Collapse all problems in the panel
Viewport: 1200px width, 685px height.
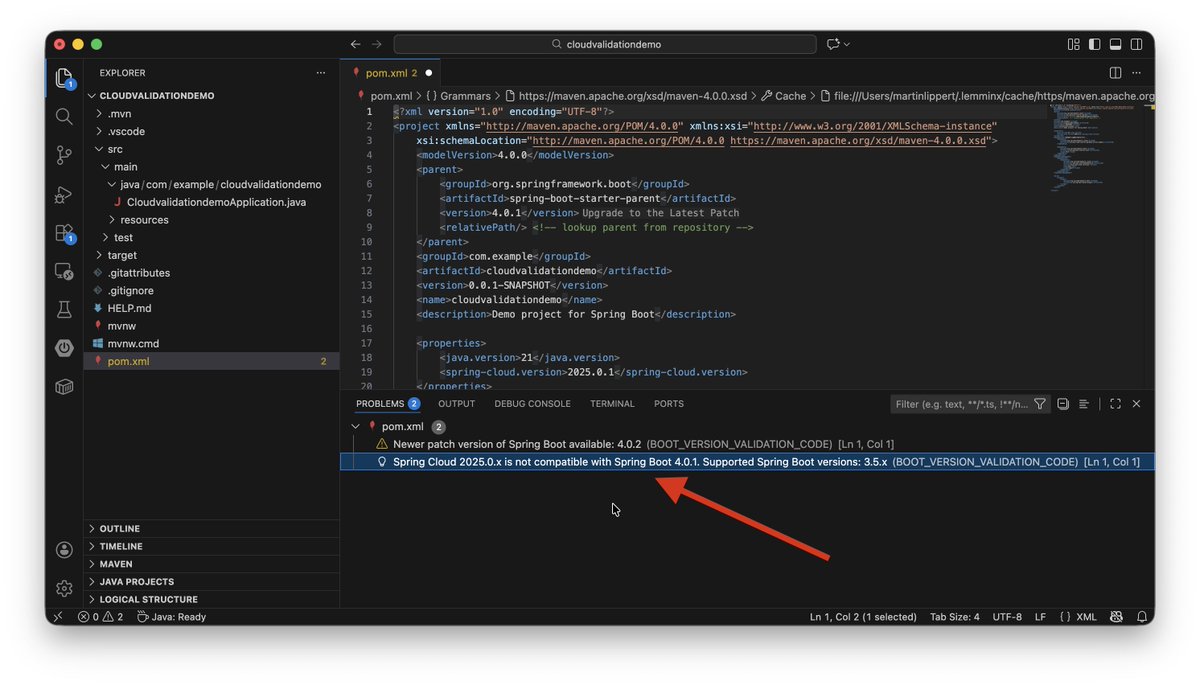(1063, 404)
